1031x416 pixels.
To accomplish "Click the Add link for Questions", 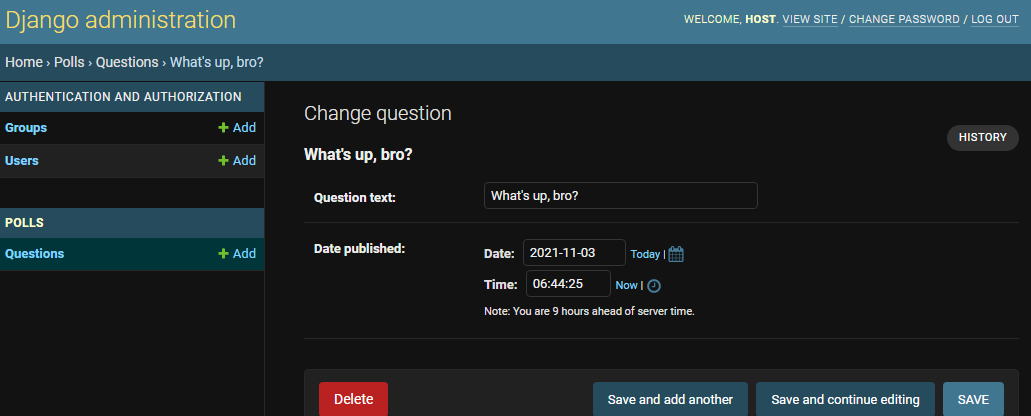I will coord(237,254).
